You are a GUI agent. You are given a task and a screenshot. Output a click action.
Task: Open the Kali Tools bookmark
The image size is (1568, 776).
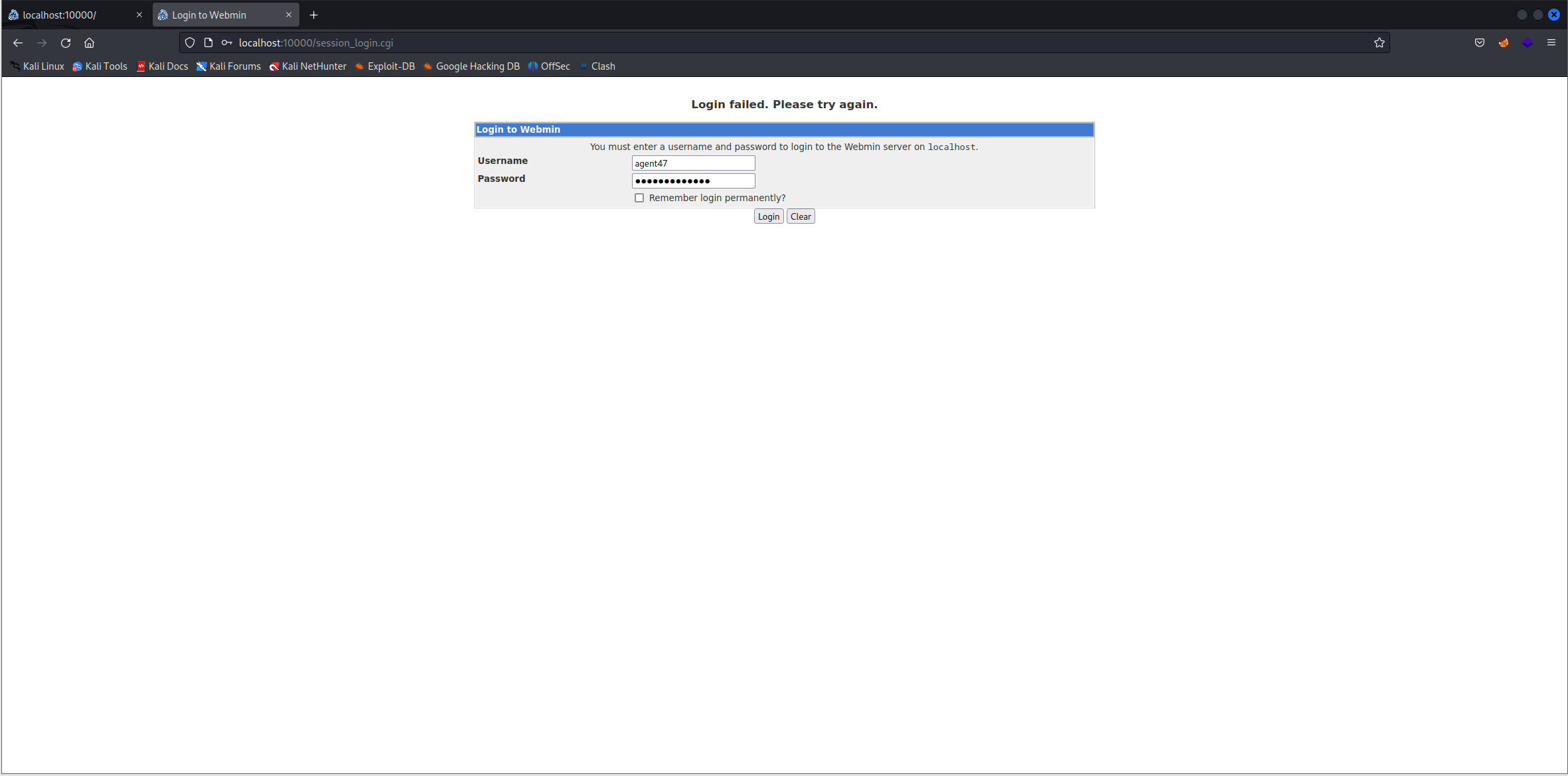pyautogui.click(x=100, y=66)
